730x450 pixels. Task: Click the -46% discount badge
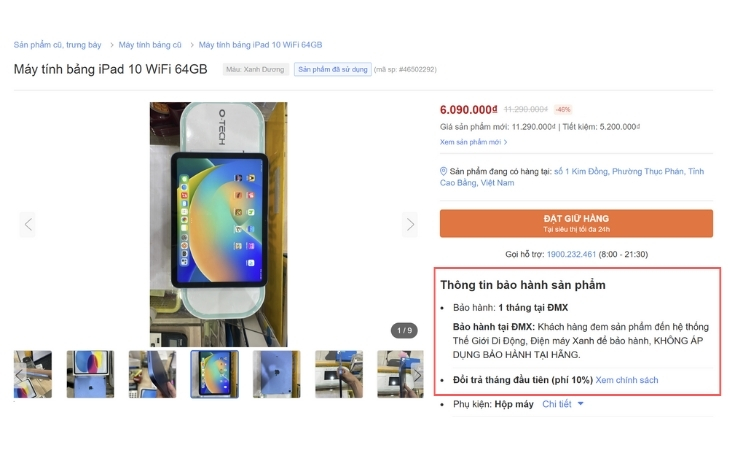click(x=563, y=109)
